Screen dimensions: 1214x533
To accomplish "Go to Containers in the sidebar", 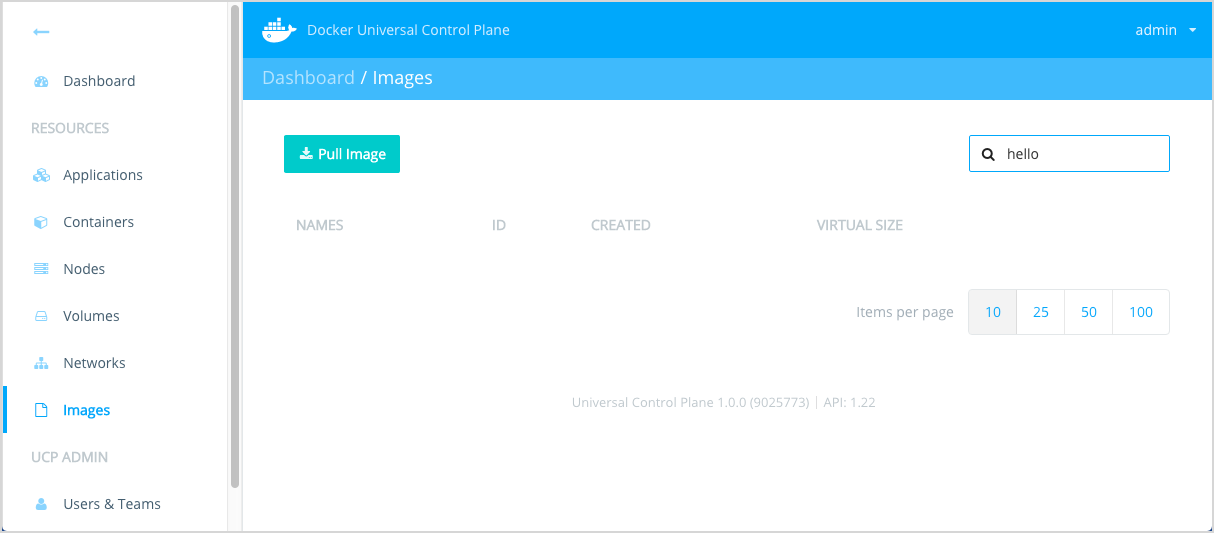I will pyautogui.click(x=98, y=222).
